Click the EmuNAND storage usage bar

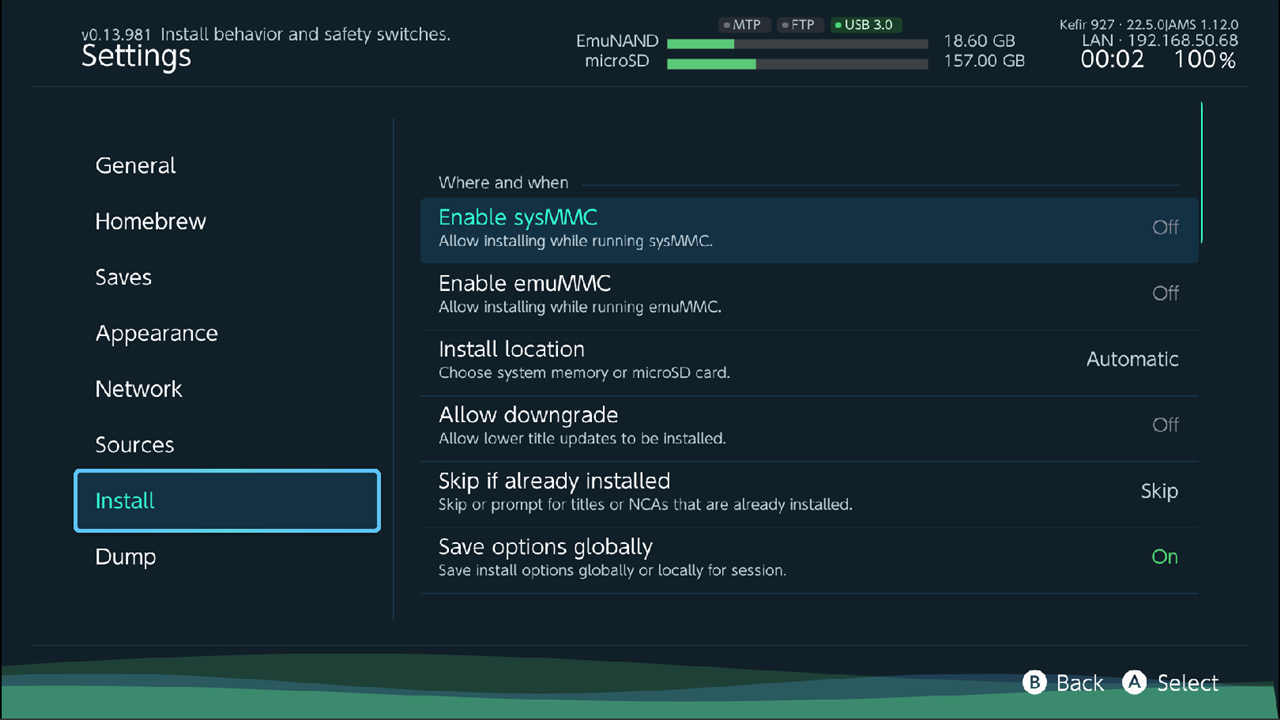click(797, 44)
